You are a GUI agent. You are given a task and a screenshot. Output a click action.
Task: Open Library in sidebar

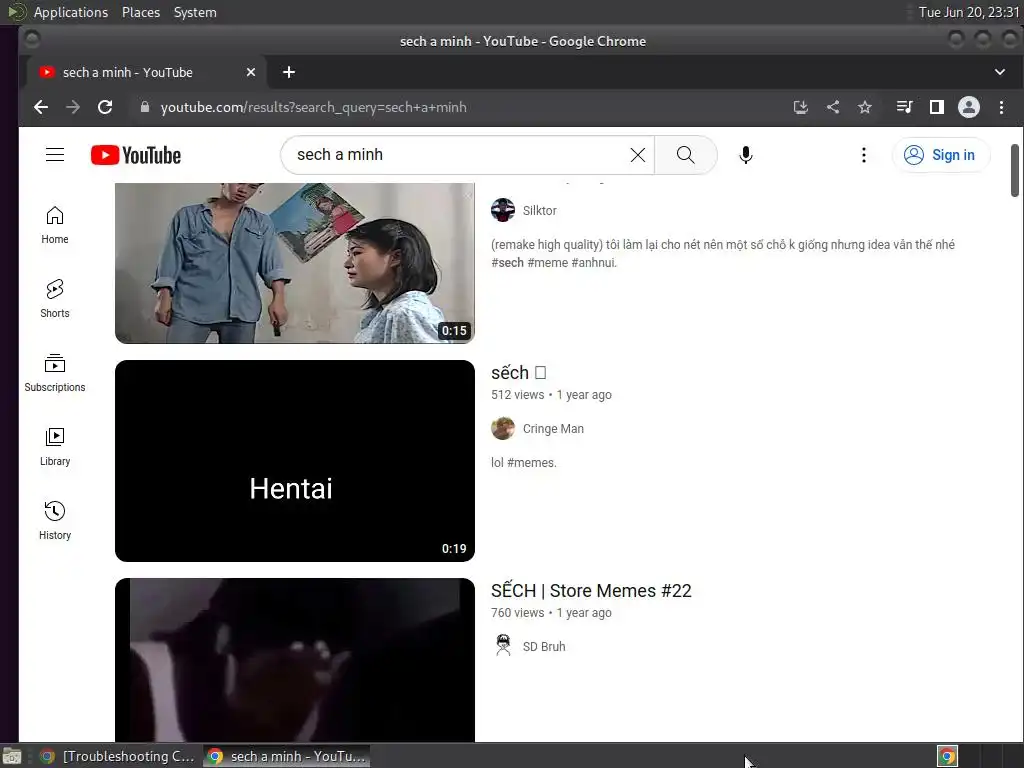click(x=55, y=447)
